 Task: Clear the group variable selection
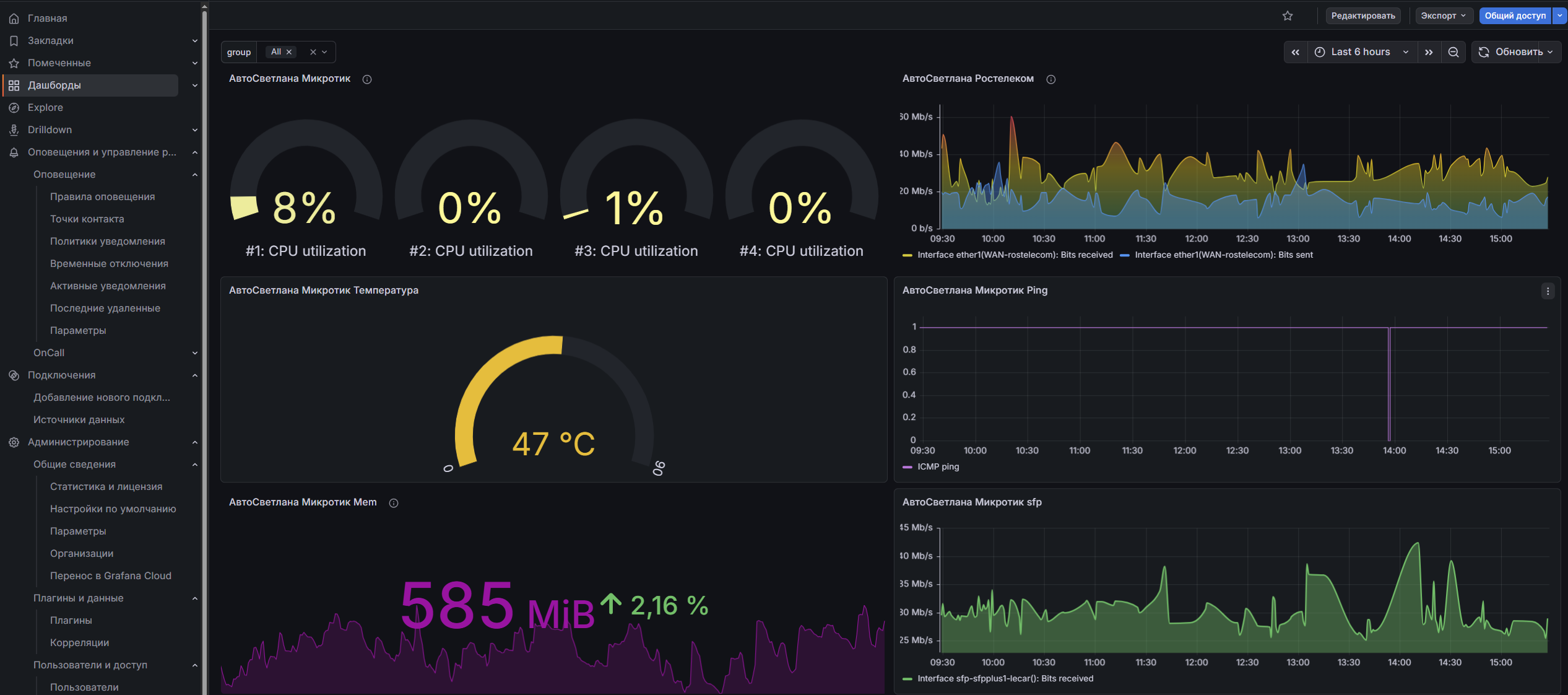pyautogui.click(x=313, y=52)
